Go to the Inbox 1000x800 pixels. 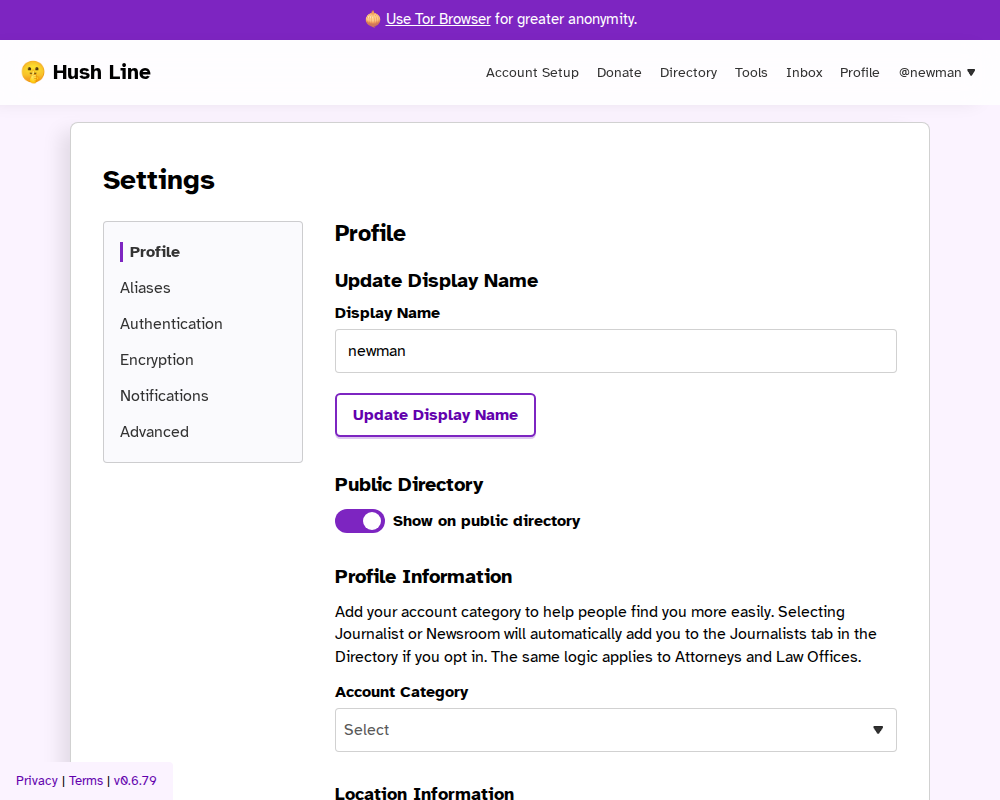(x=804, y=73)
